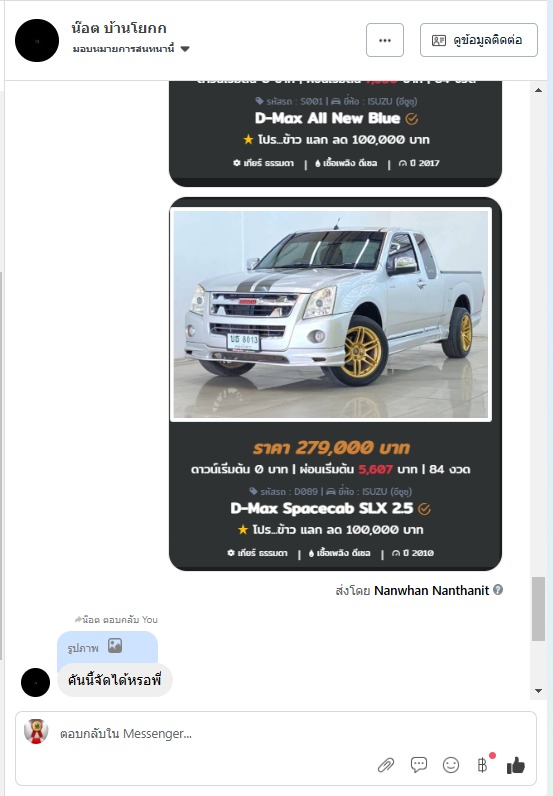This screenshot has height=796, width=553.
Task: Open saved replies speech bubble icon
Action: click(418, 765)
